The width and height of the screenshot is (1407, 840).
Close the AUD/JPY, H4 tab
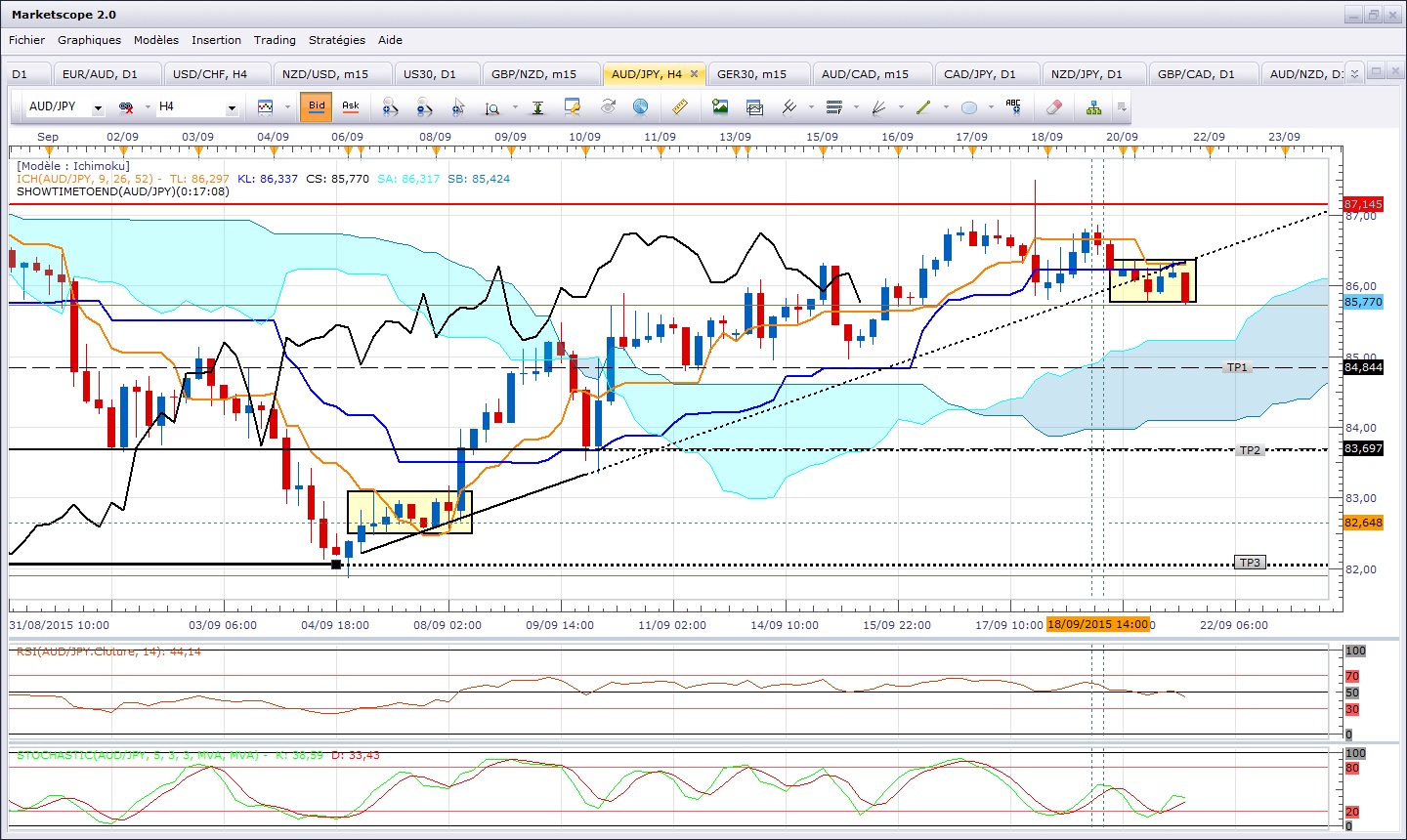pyautogui.click(x=695, y=73)
